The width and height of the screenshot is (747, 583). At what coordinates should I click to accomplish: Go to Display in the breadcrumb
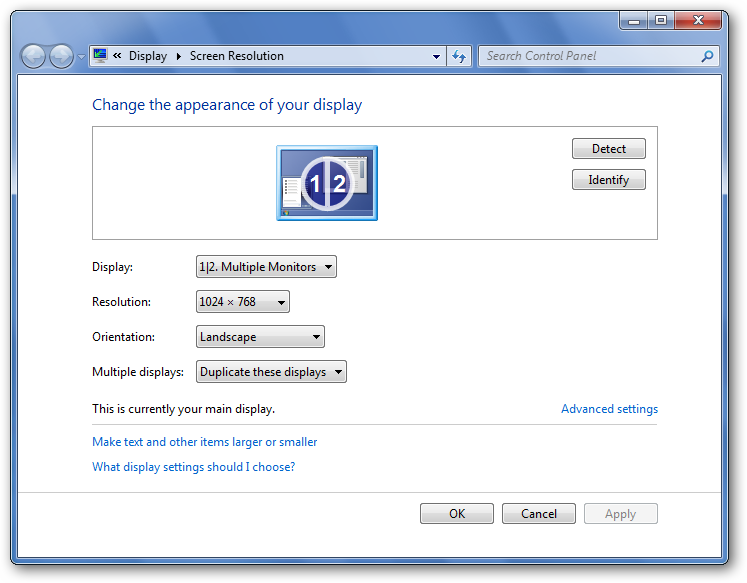148,56
